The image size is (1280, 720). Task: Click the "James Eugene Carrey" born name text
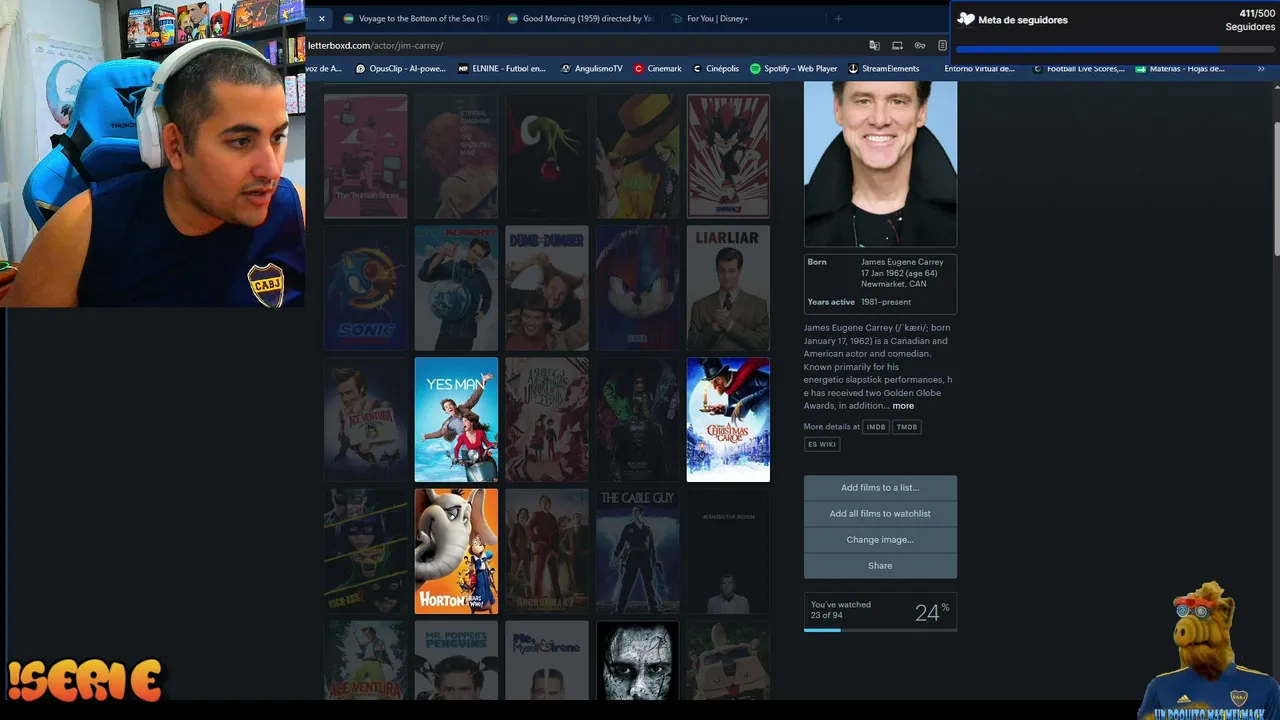(902, 262)
